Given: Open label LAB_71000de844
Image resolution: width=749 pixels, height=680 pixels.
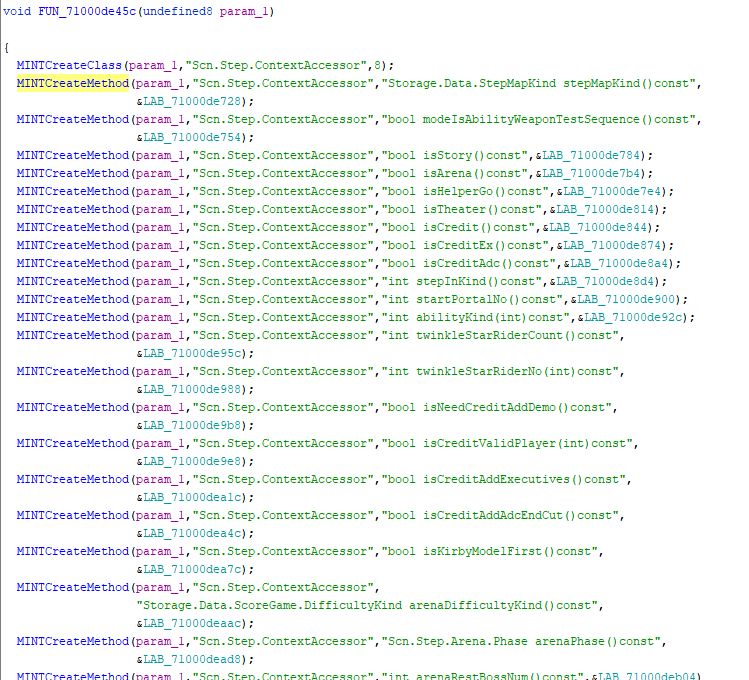Looking at the screenshot, I should [599, 227].
